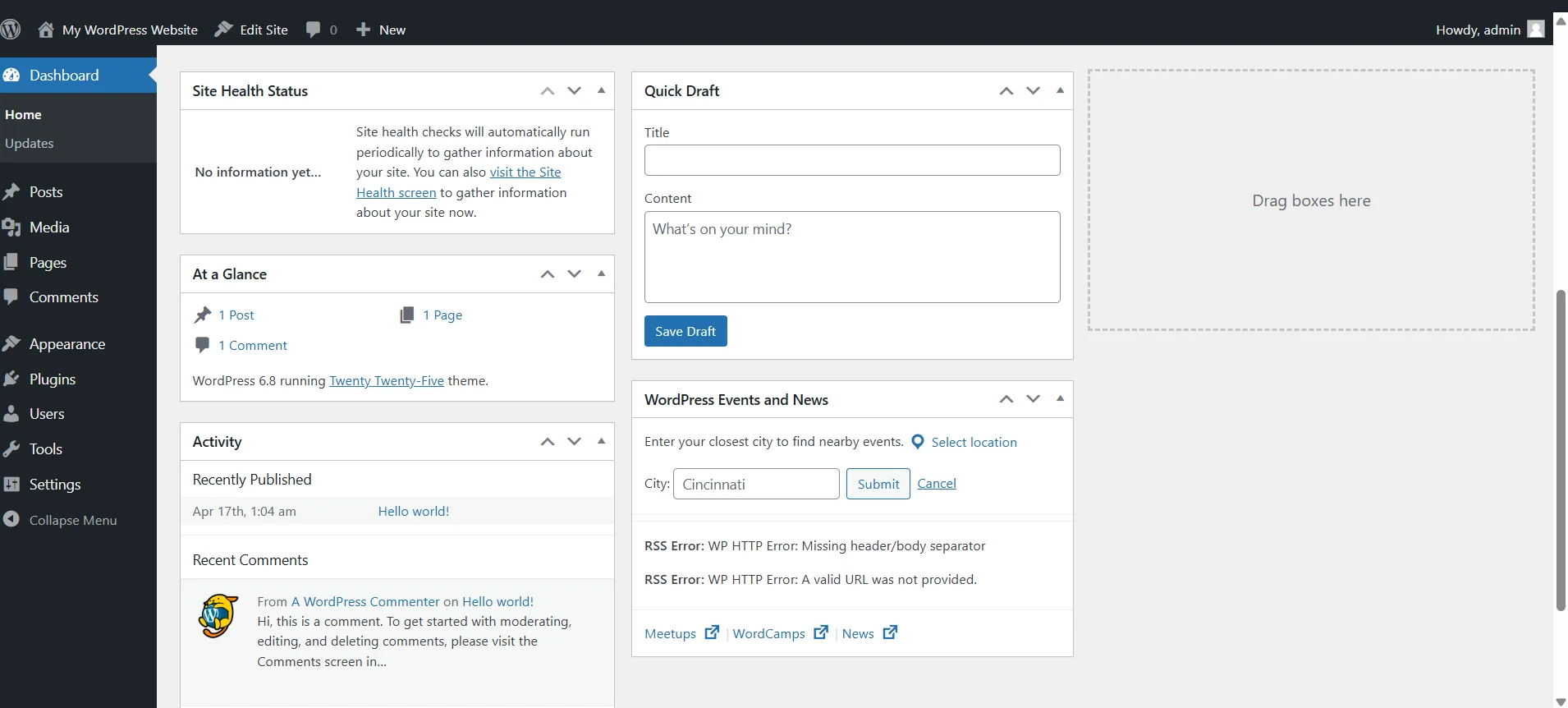Click the Quick Draft Title field
Screen dimensions: 1568x708
[x=852, y=160]
